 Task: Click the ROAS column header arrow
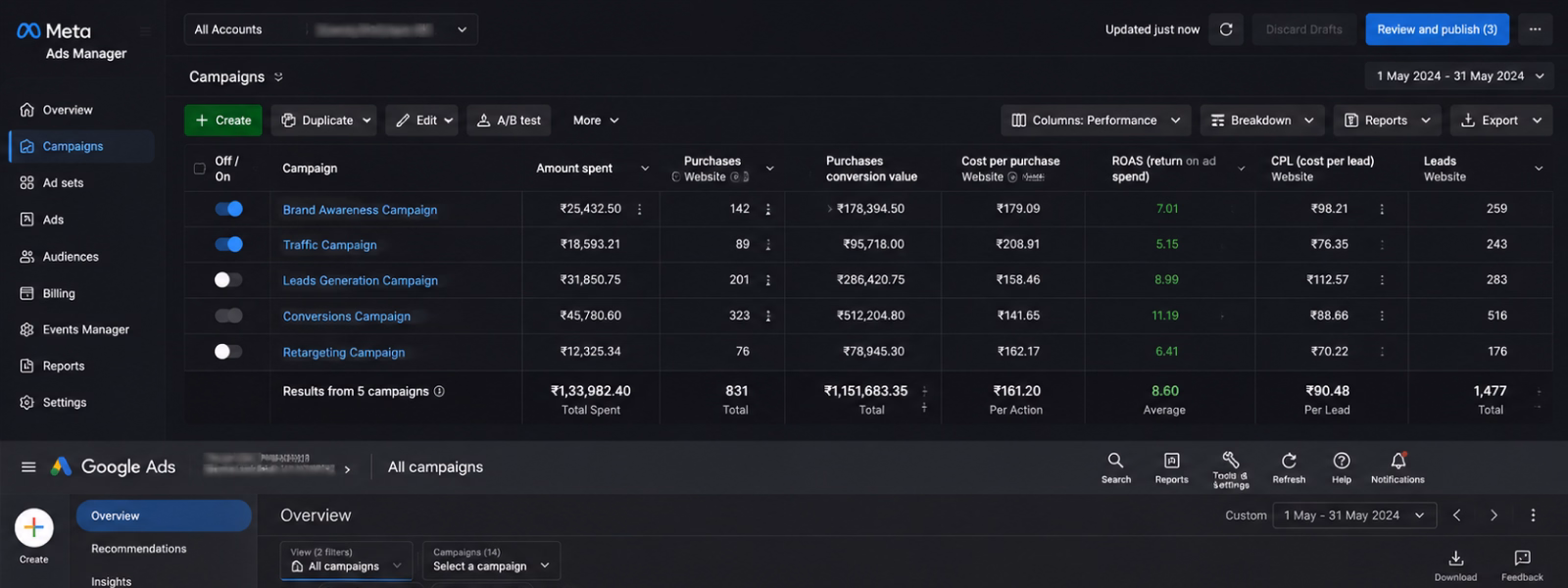1241,169
